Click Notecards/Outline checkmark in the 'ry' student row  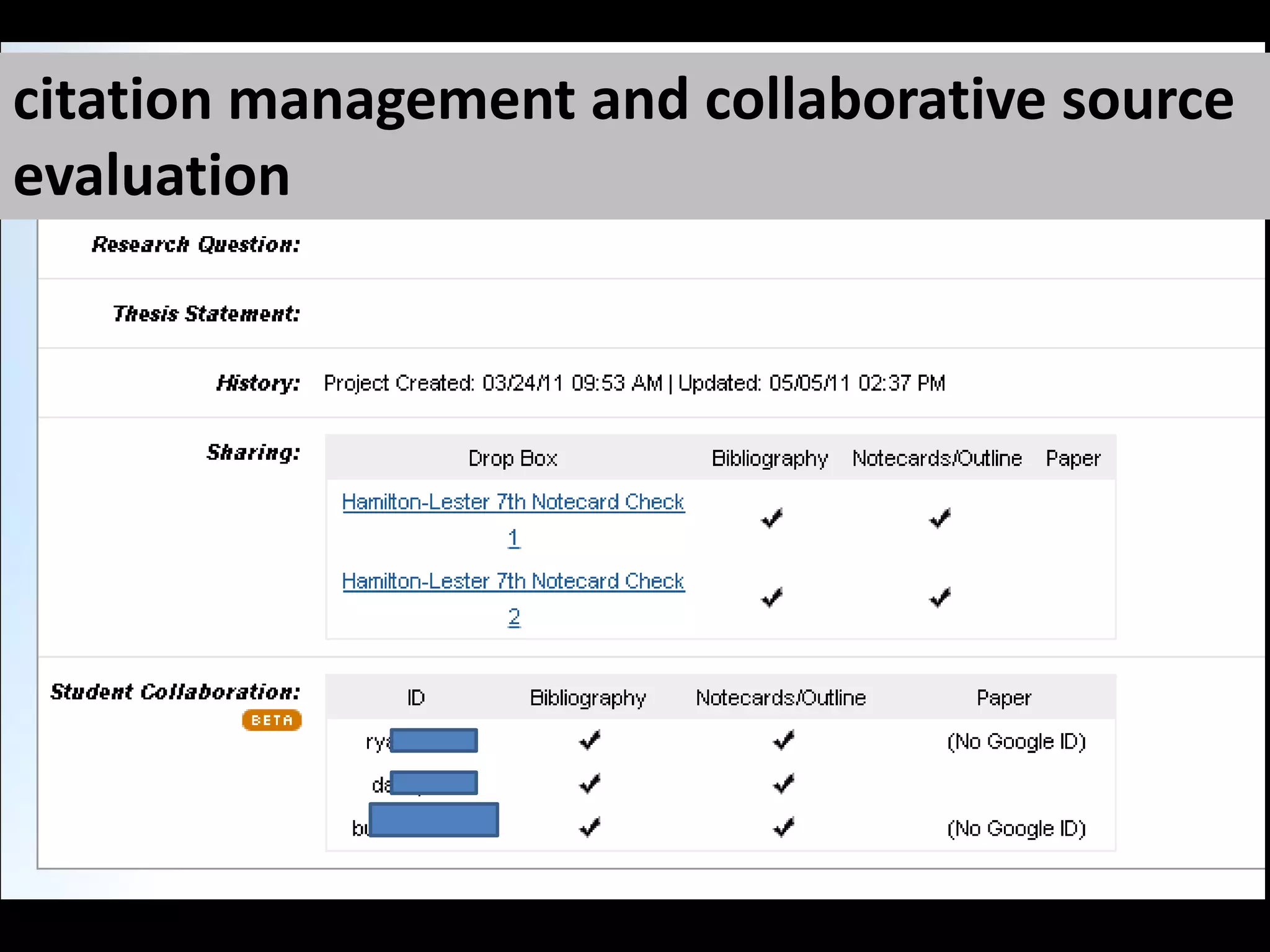(x=784, y=739)
